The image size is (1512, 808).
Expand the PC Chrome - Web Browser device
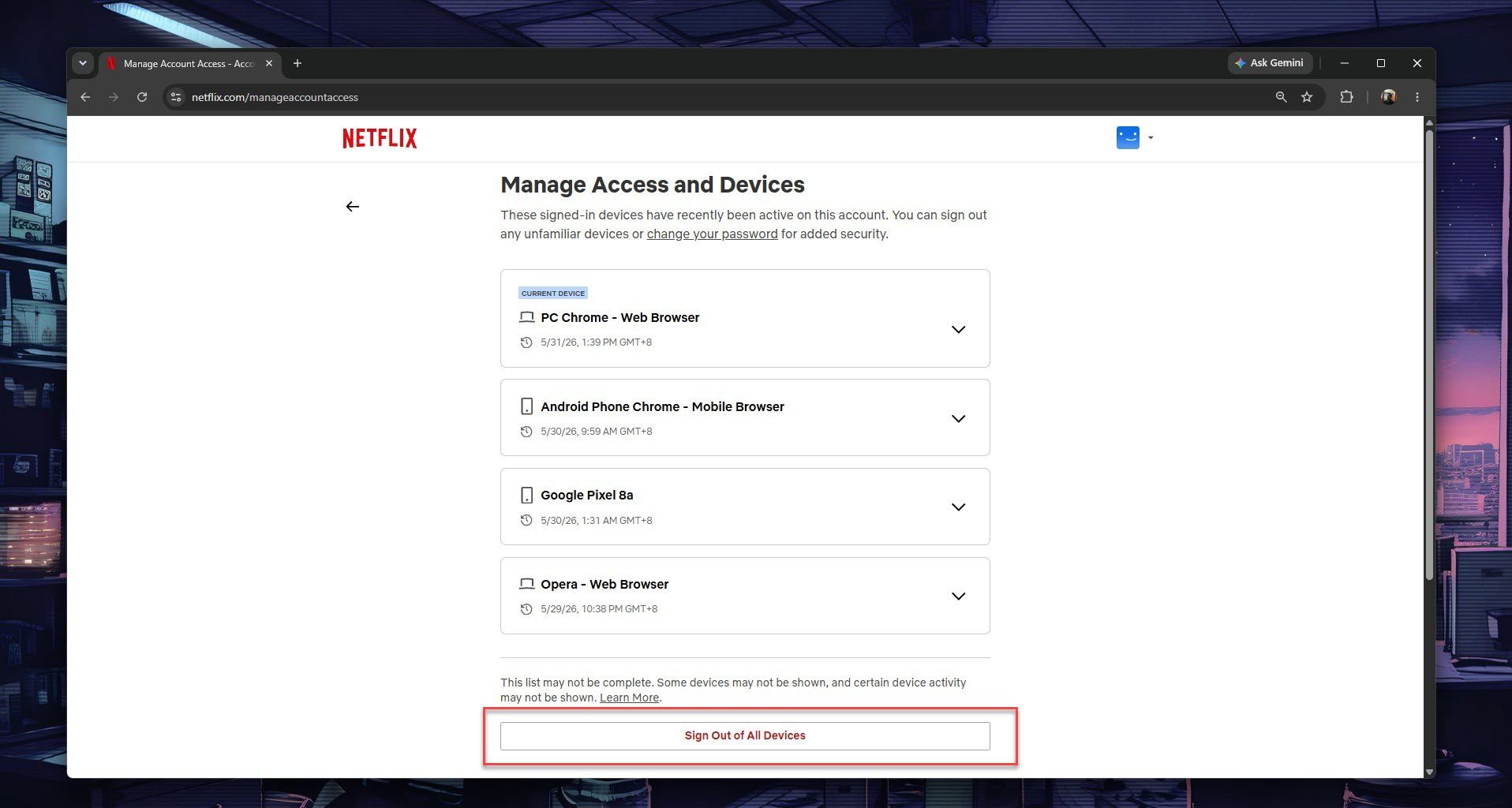[x=958, y=330]
